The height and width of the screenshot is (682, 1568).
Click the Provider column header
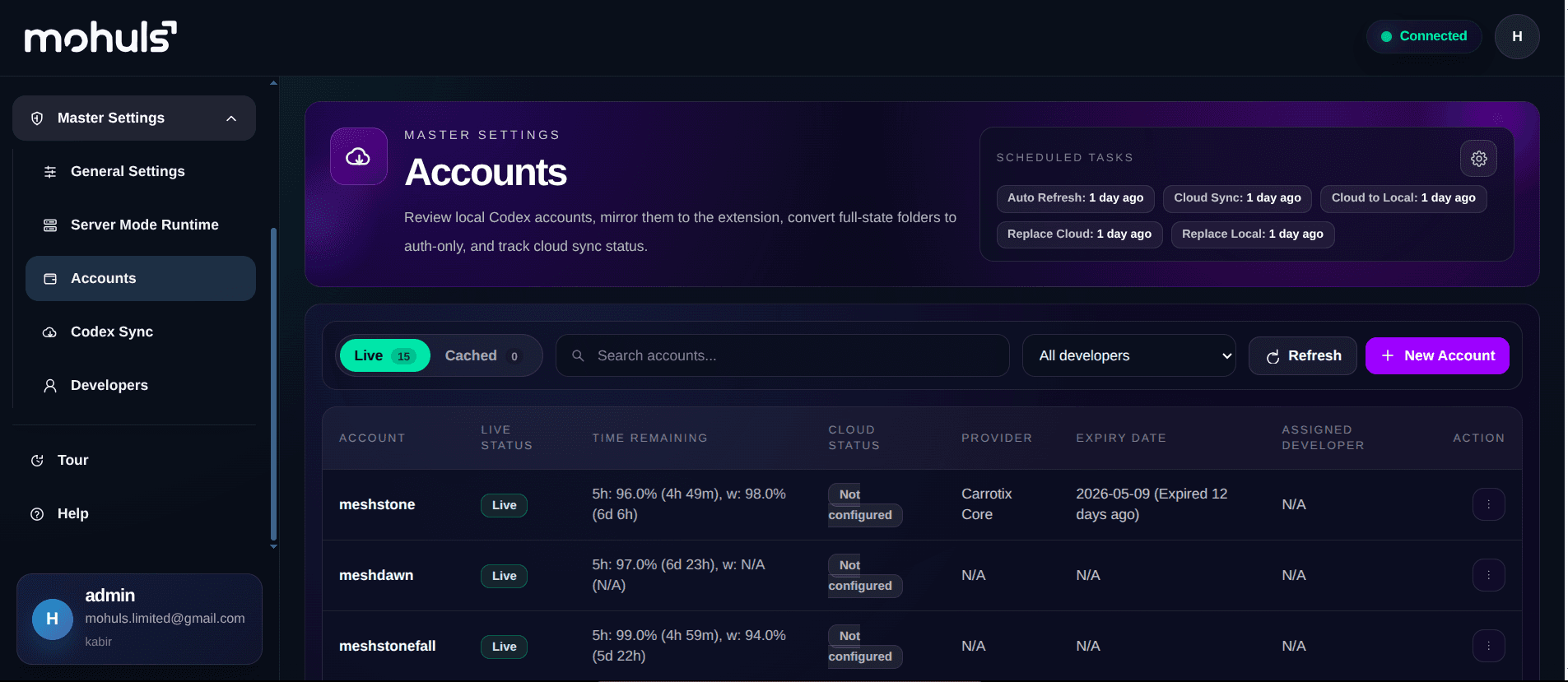pyautogui.click(x=997, y=438)
